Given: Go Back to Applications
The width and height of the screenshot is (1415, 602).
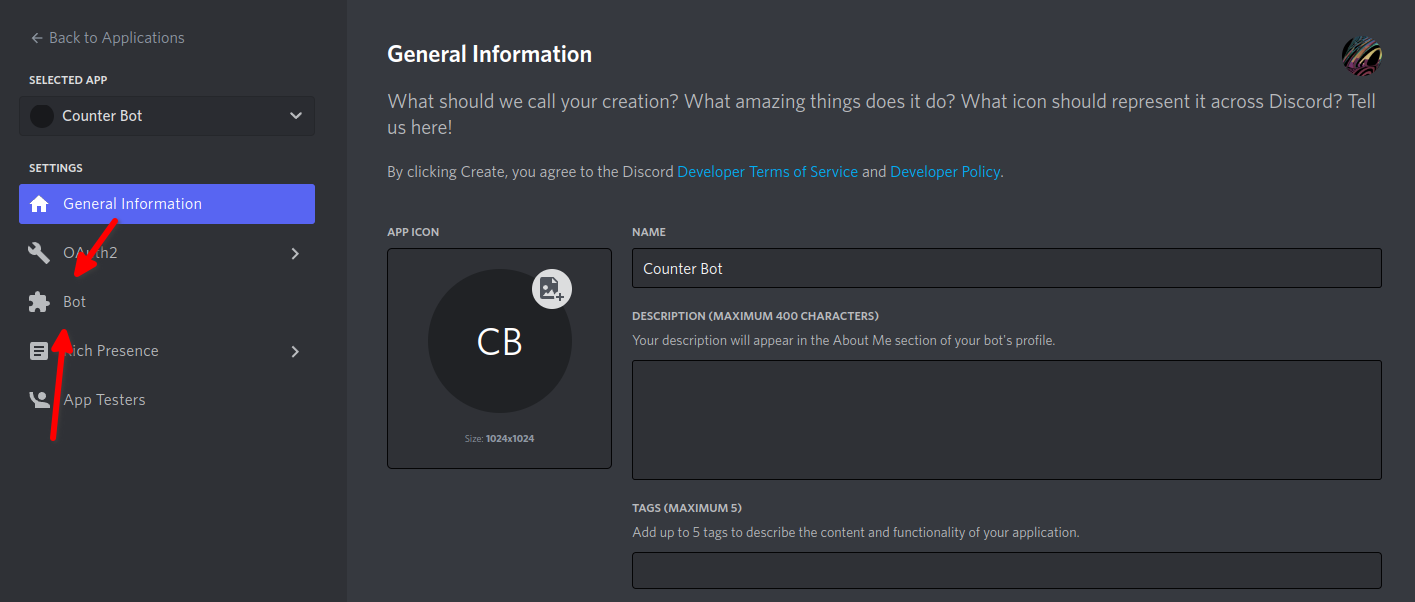Looking at the screenshot, I should [107, 38].
